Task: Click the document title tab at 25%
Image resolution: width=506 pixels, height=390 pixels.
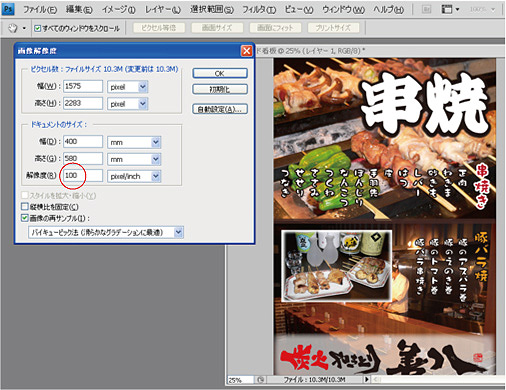Action: 311,51
